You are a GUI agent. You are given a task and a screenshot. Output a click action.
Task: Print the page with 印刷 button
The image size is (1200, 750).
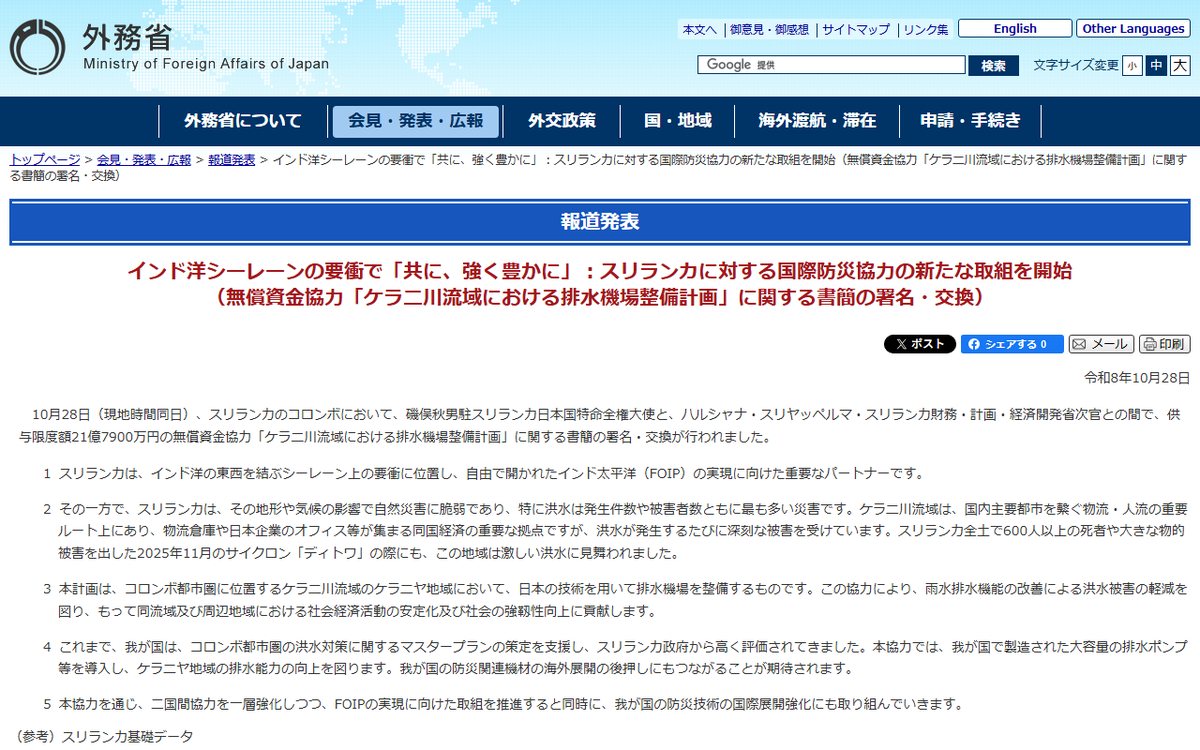[1165, 344]
